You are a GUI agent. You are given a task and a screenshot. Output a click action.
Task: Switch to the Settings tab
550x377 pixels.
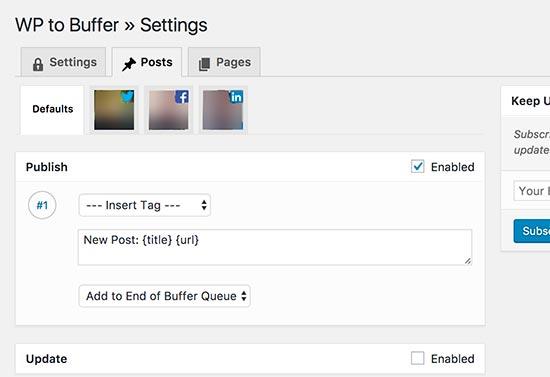click(x=63, y=62)
